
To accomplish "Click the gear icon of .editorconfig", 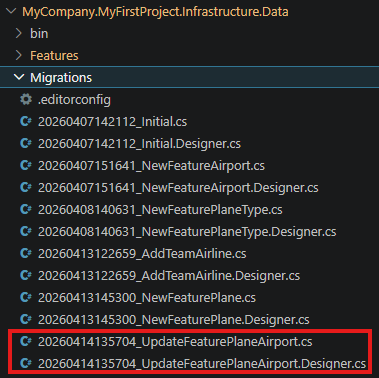I will (x=26, y=99).
